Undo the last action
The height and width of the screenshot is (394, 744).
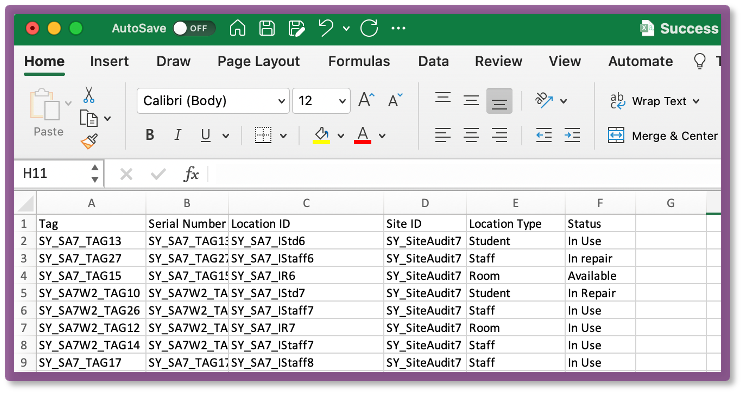pos(326,28)
